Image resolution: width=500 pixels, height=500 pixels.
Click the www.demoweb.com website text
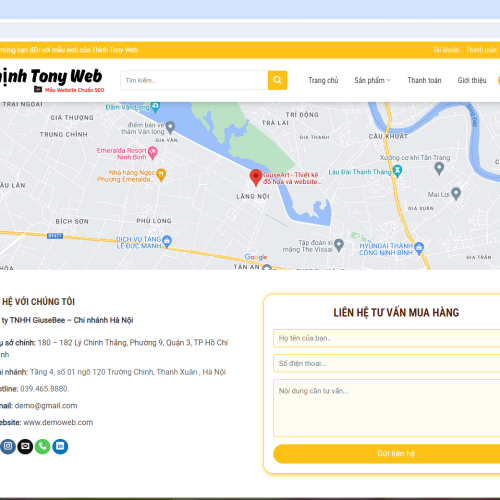pos(58,422)
